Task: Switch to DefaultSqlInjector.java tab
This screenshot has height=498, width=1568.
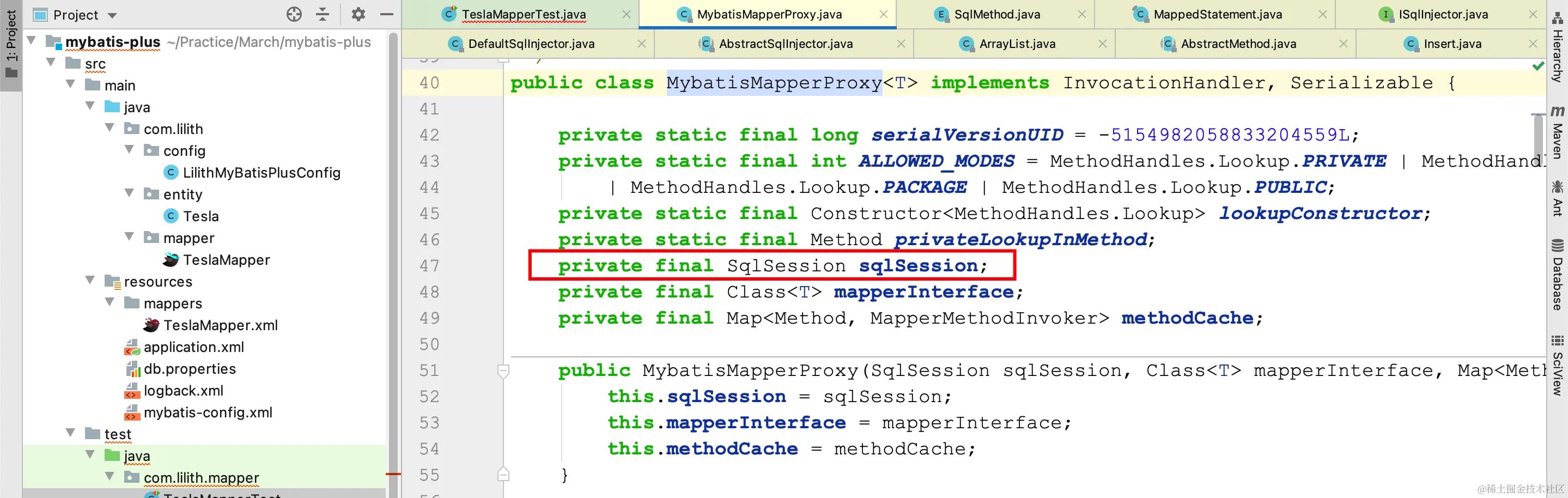Action: pos(531,44)
